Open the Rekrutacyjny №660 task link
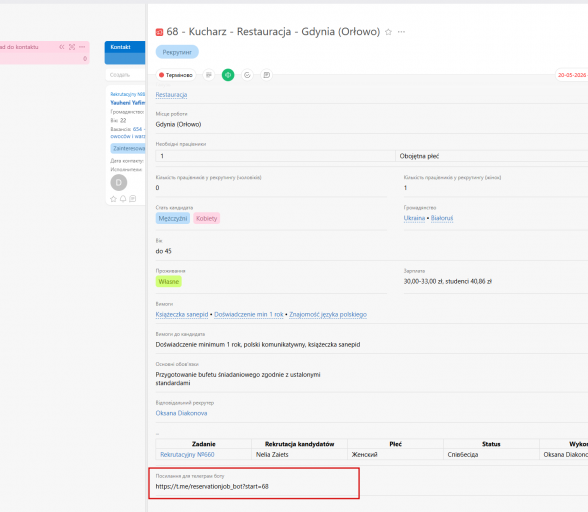Viewport: 588px width, 512px height. click(x=187, y=455)
